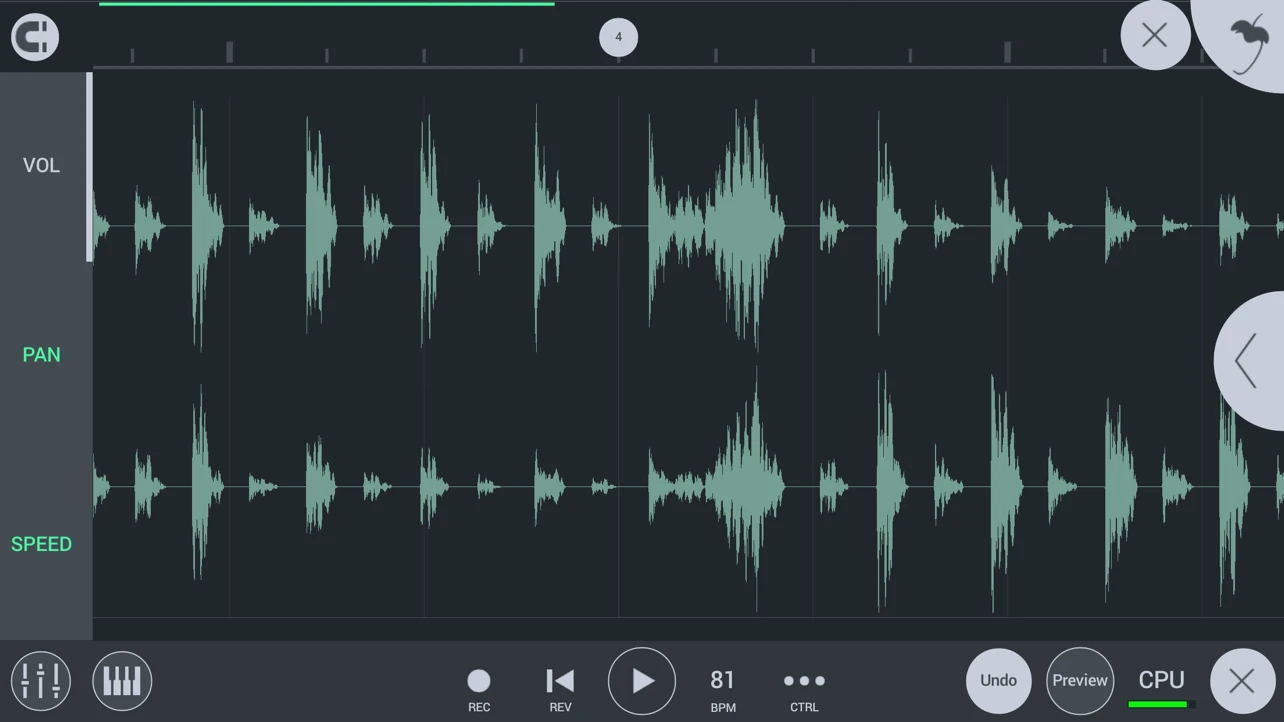1284x722 pixels.
Task: Expand the side panel with the left chevron
Action: click(1248, 361)
